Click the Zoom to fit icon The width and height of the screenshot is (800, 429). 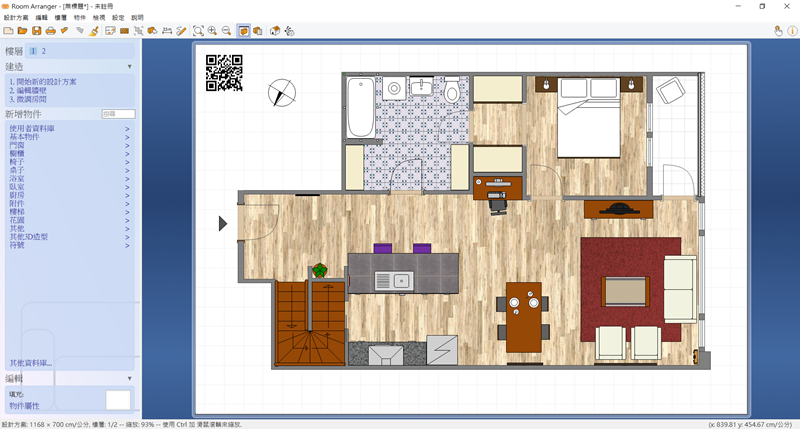[x=199, y=31]
